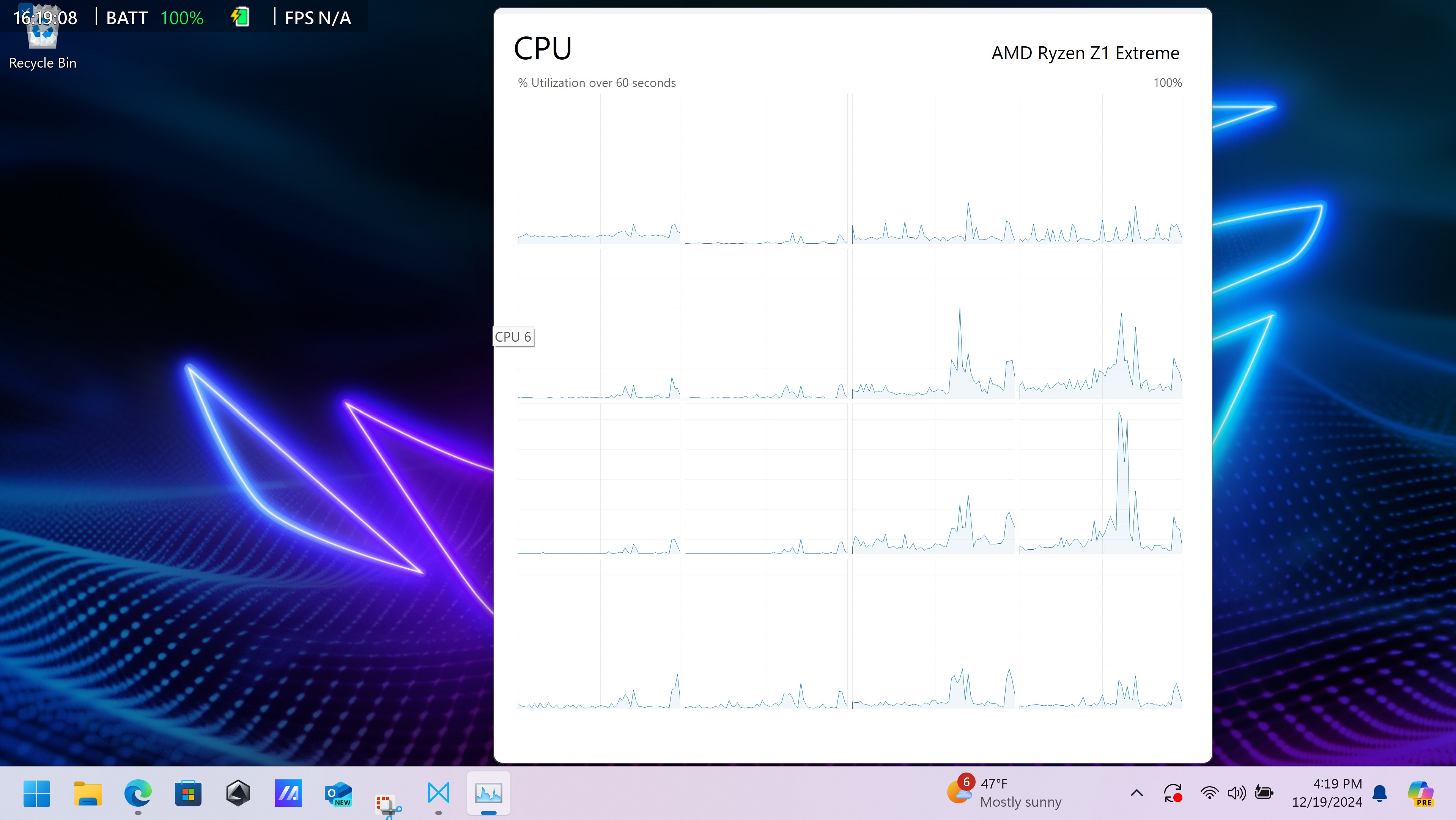
Task: Click the first CPU graph in top row
Action: [x=599, y=169]
